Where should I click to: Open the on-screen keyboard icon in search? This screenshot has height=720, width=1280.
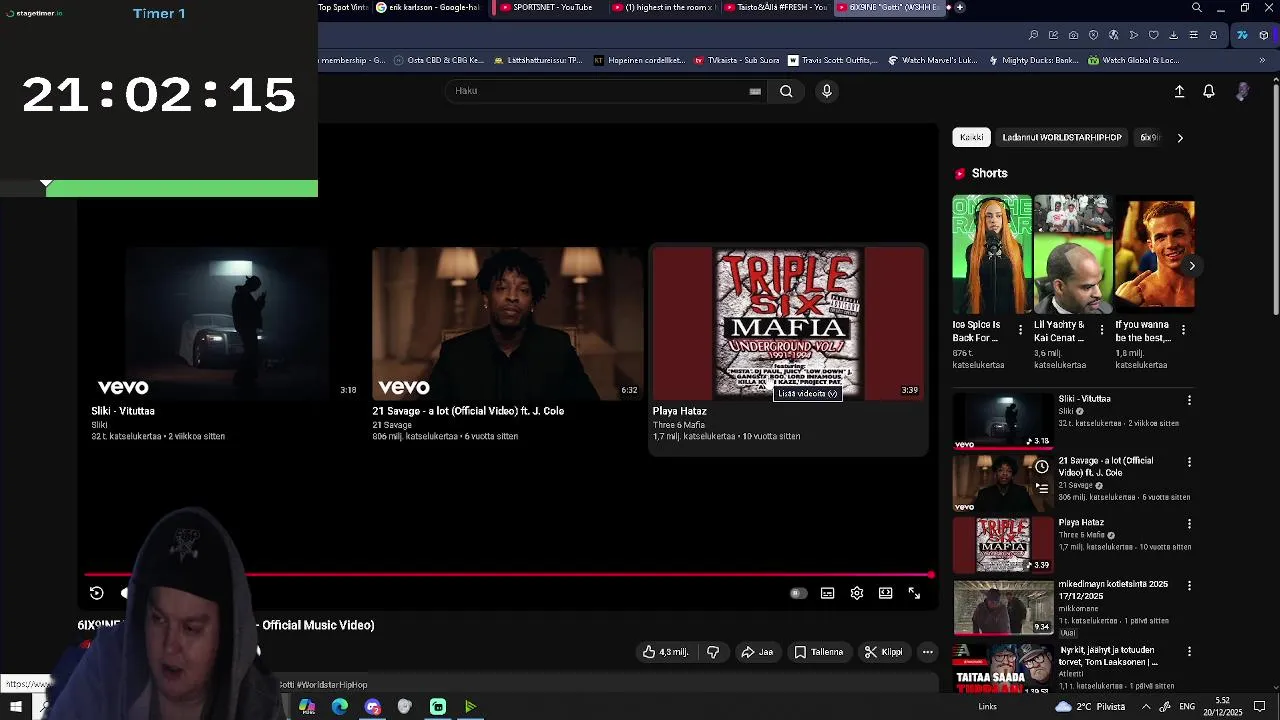point(755,91)
